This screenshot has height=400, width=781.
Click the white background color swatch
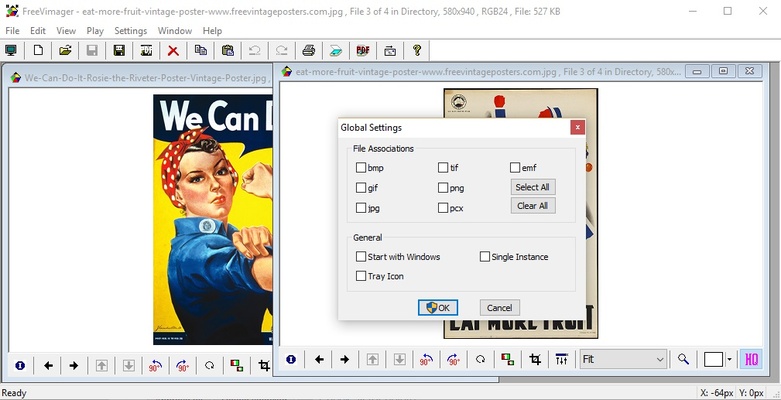pos(713,359)
